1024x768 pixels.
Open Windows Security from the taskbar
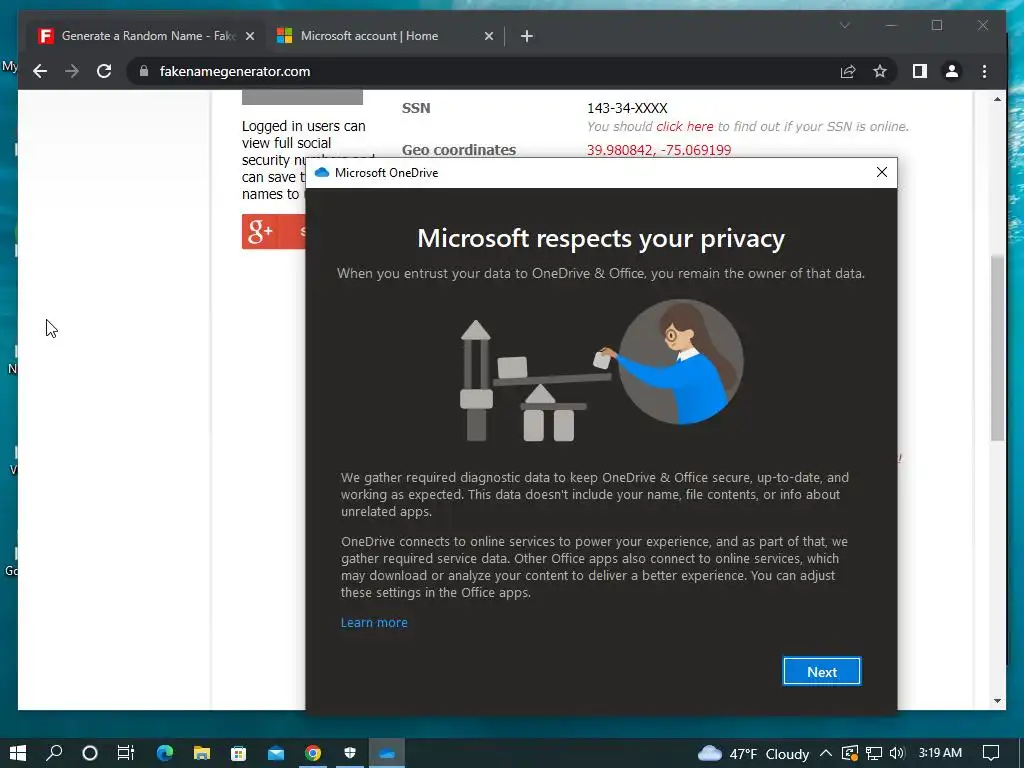[350, 753]
